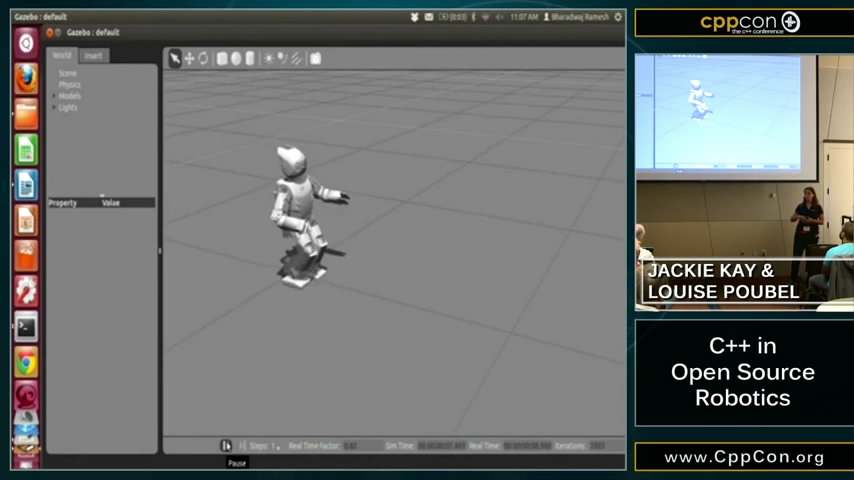The width and height of the screenshot is (854, 480).
Task: Open the red webcam app in dock
Action: point(26,396)
